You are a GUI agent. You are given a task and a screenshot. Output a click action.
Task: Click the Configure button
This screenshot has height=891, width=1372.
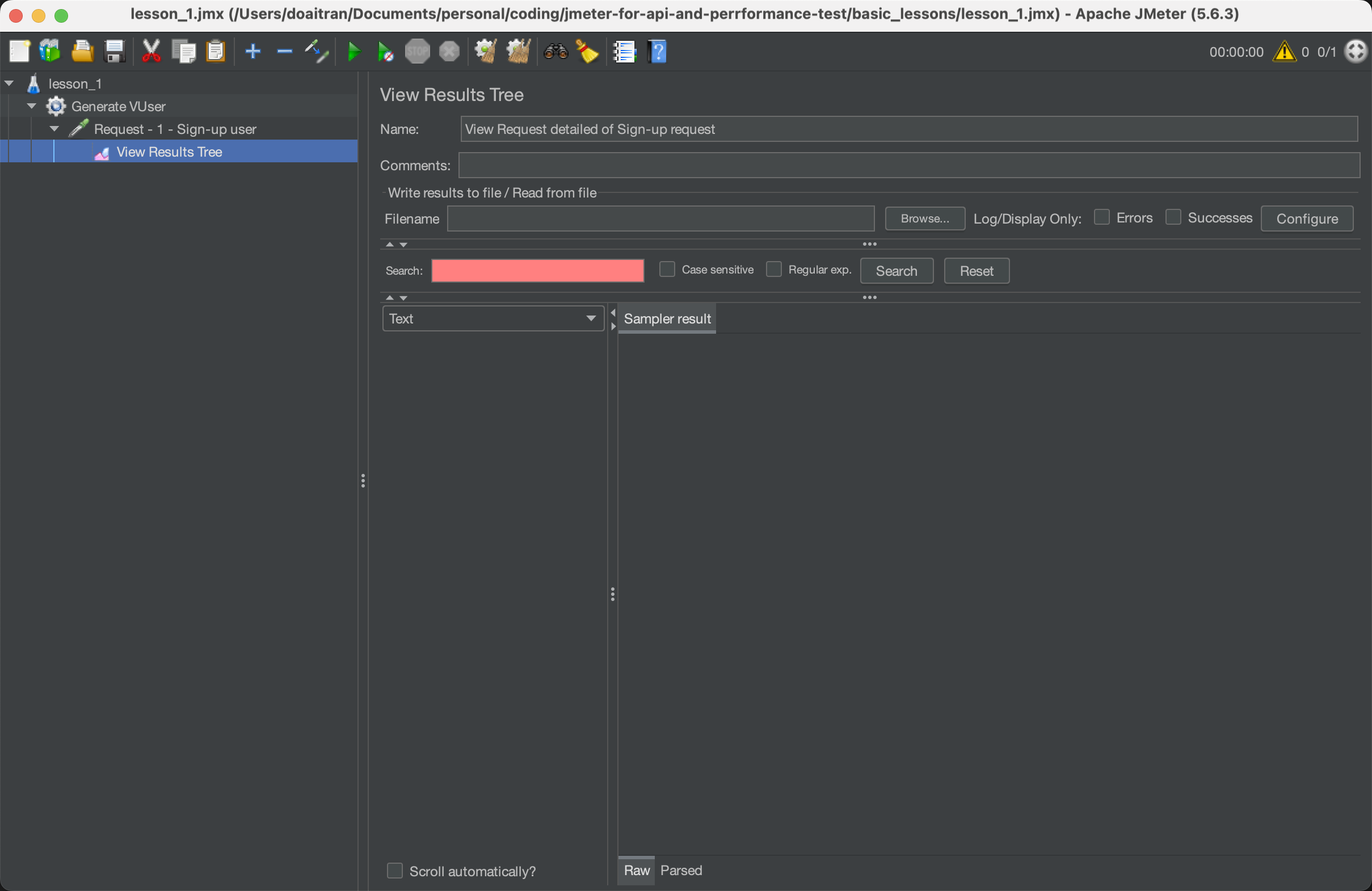coord(1307,218)
